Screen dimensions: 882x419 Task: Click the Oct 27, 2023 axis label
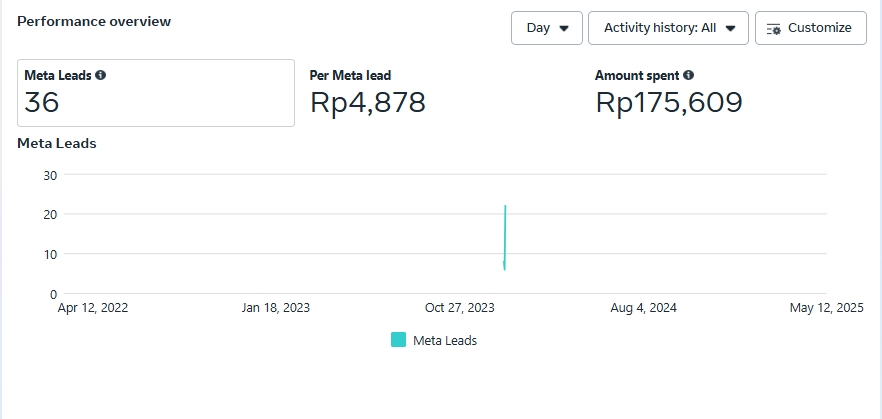click(x=460, y=308)
